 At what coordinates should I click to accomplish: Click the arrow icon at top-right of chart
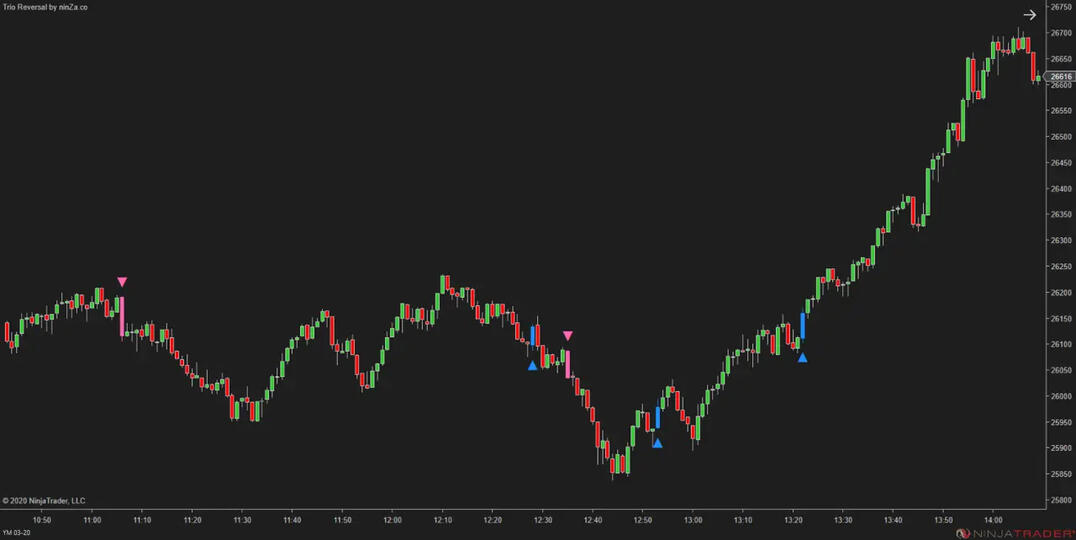pos(1030,15)
